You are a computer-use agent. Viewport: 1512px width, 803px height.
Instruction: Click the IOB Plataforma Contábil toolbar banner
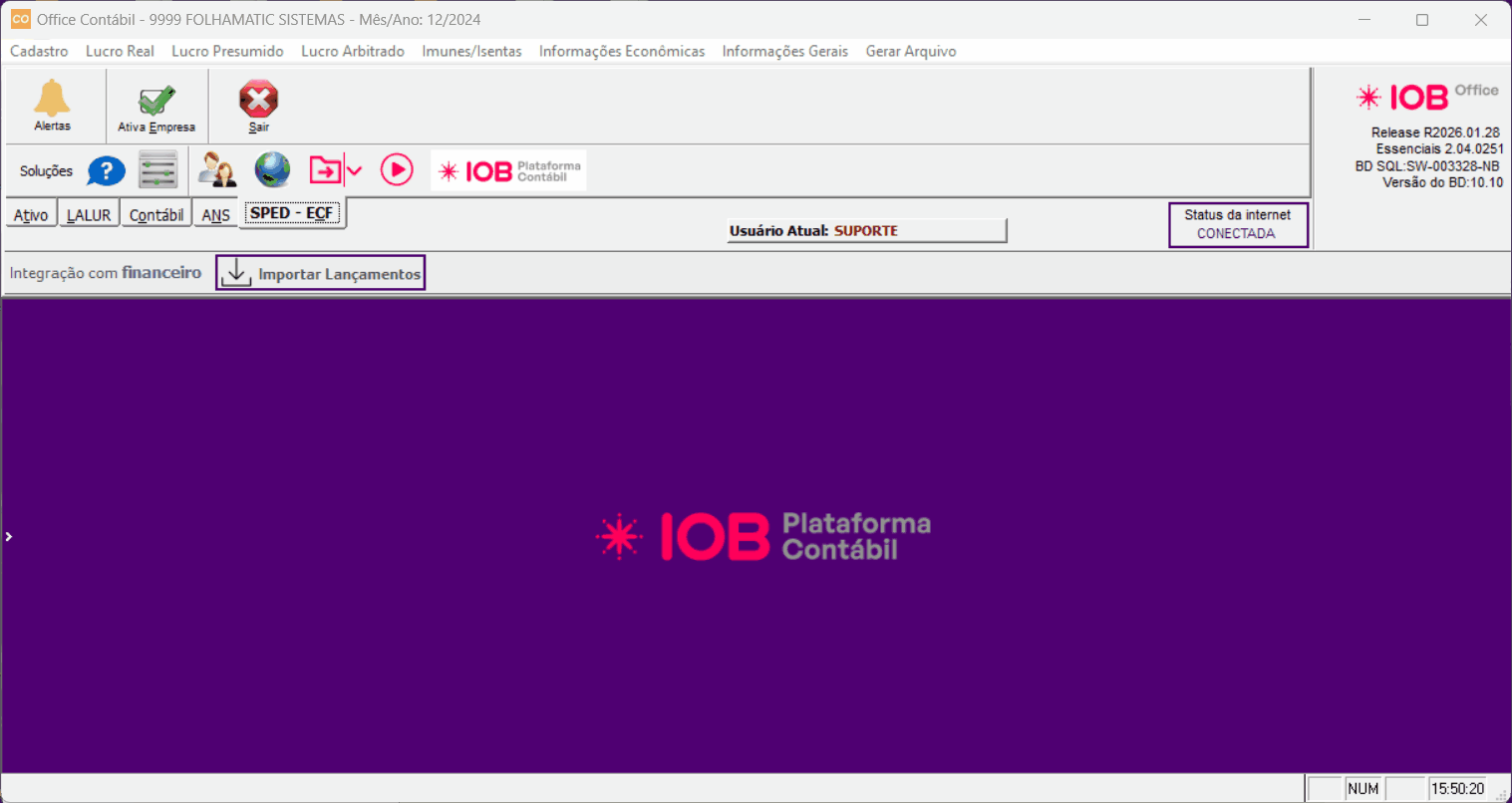(508, 171)
